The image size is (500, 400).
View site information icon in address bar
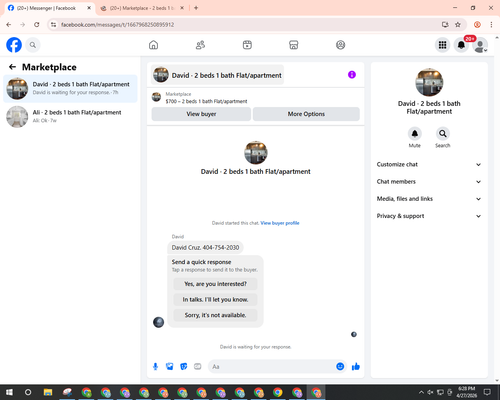coord(53,24)
